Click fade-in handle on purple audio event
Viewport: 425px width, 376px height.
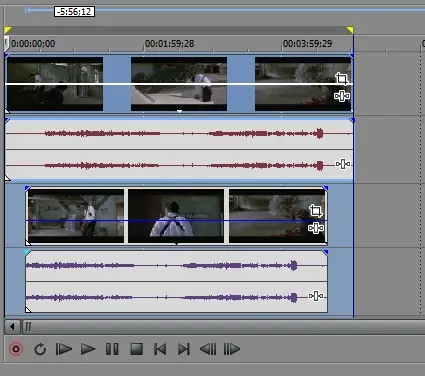(27, 253)
